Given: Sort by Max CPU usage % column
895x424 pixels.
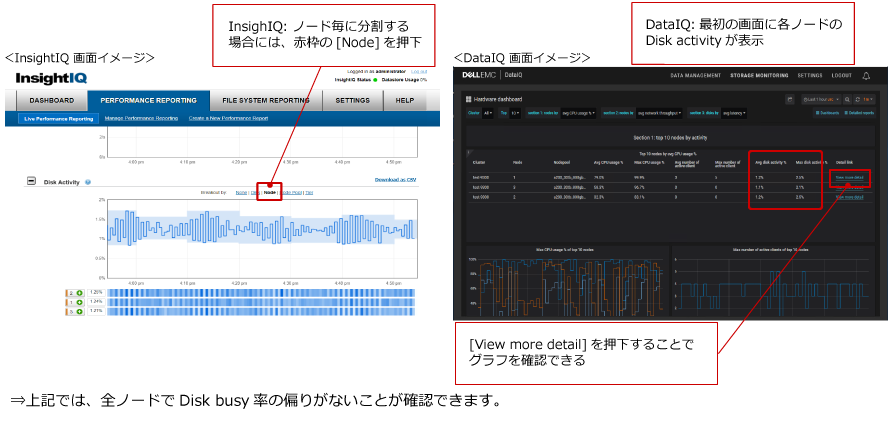Looking at the screenshot, I should (649, 162).
